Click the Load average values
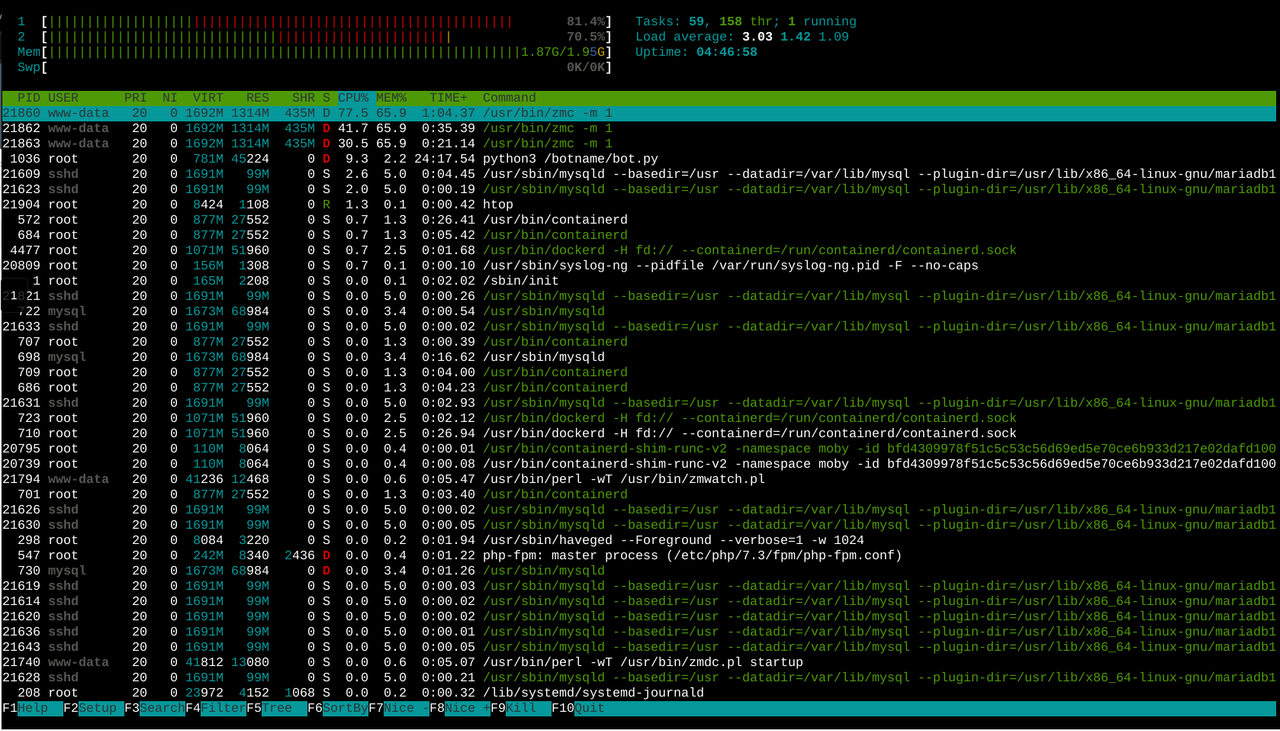 click(x=795, y=37)
